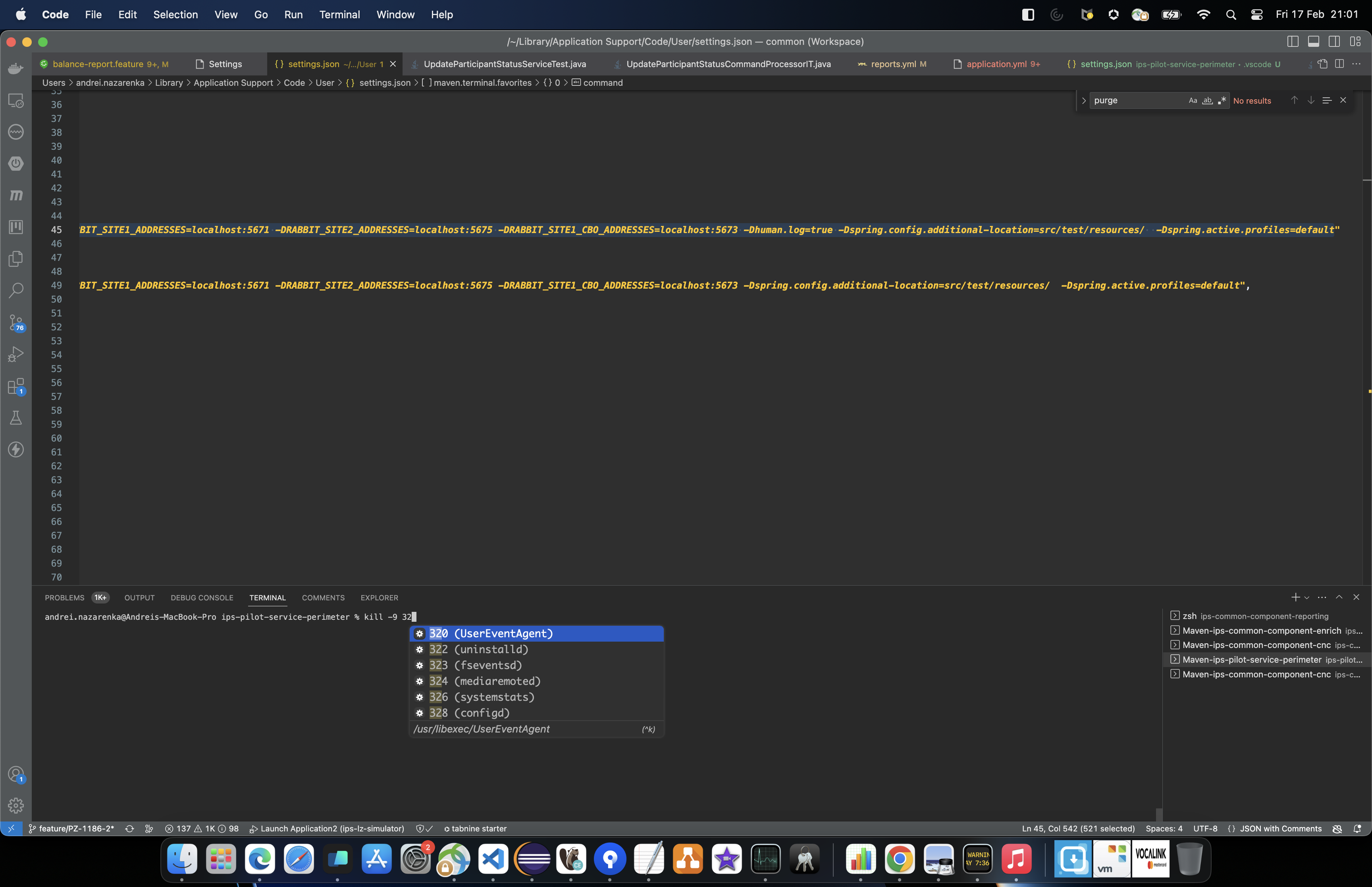Open the Maven sidebar view
The height and width of the screenshot is (887, 1372).
[15, 195]
